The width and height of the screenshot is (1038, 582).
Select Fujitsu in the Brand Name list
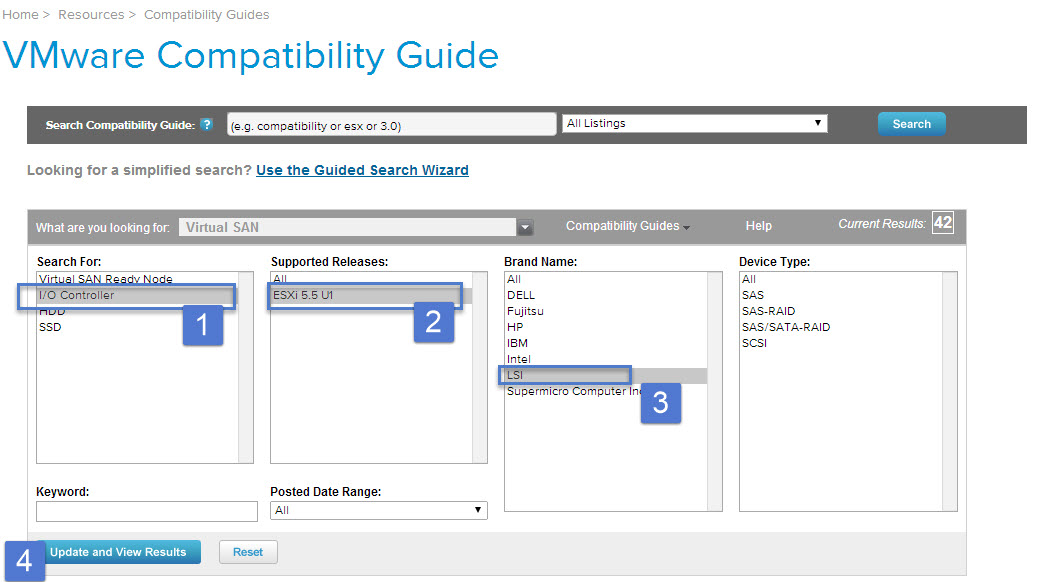(606, 311)
